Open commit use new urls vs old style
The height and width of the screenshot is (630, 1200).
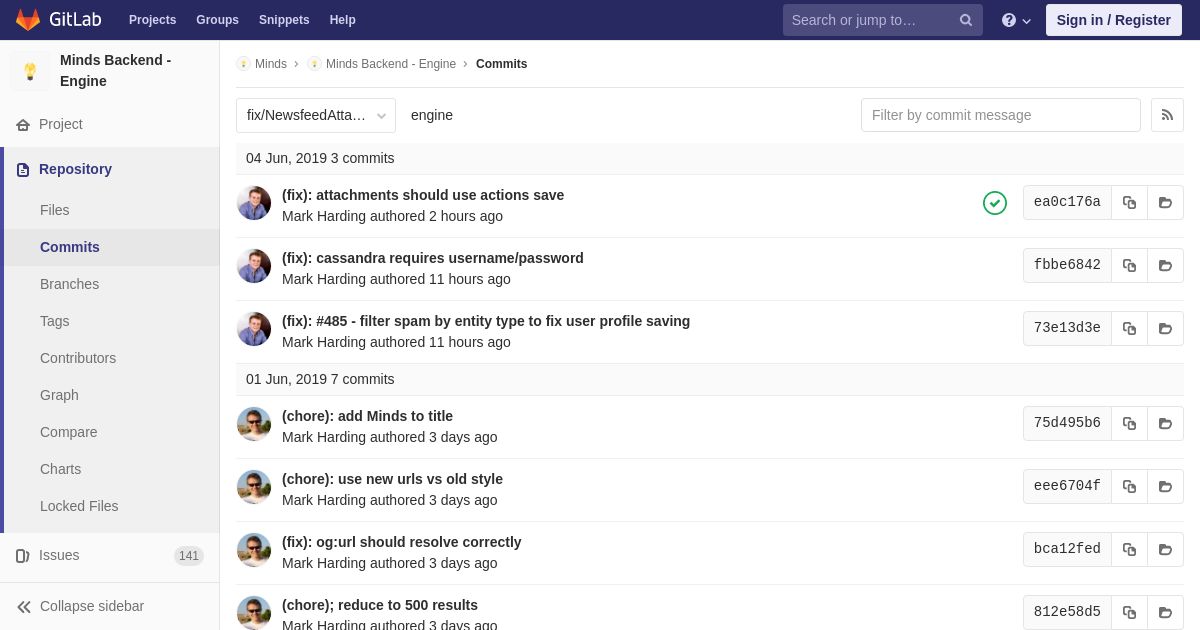[x=392, y=479]
